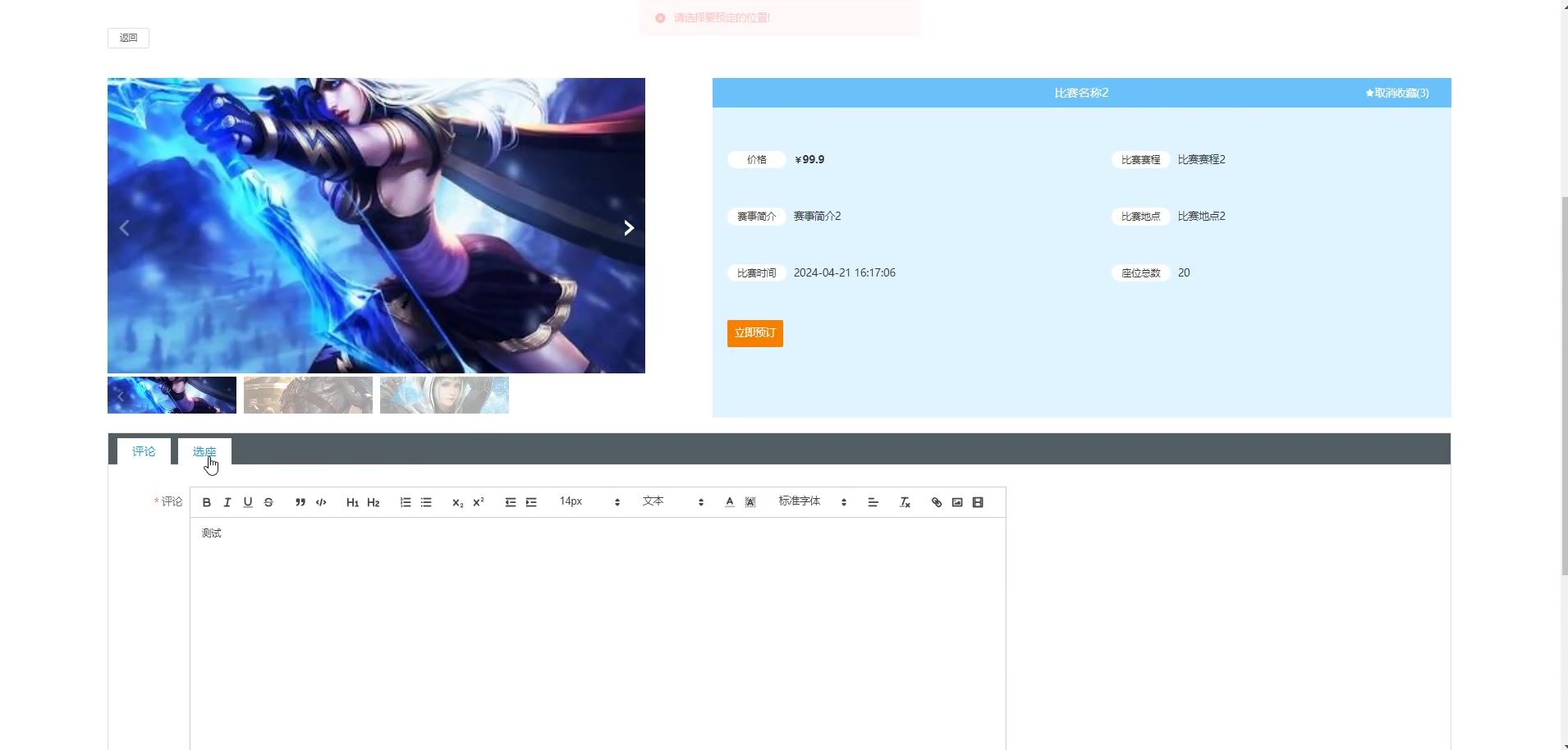Click the orange 立即预订 button
Viewport: 1568px width, 750px height.
tap(754, 333)
